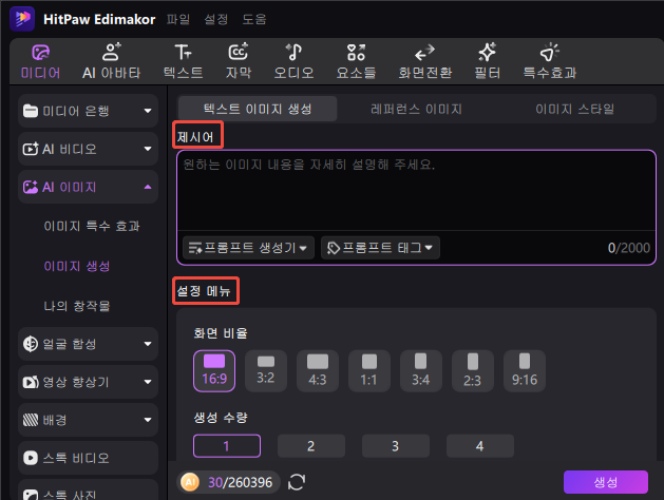Select the 텍스트 tool icon

pyautogui.click(x=182, y=53)
